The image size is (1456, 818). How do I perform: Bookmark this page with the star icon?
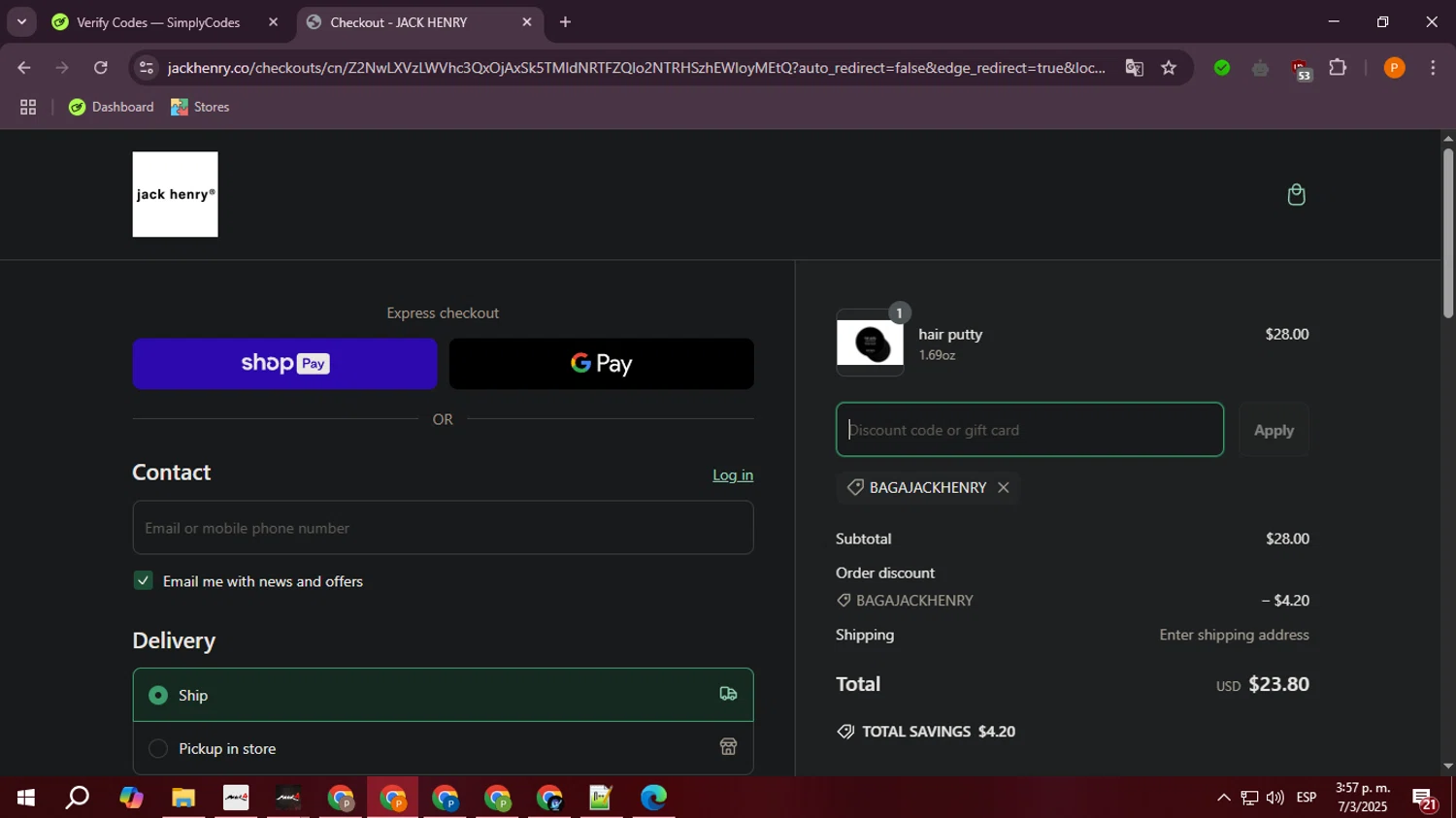(x=1169, y=68)
